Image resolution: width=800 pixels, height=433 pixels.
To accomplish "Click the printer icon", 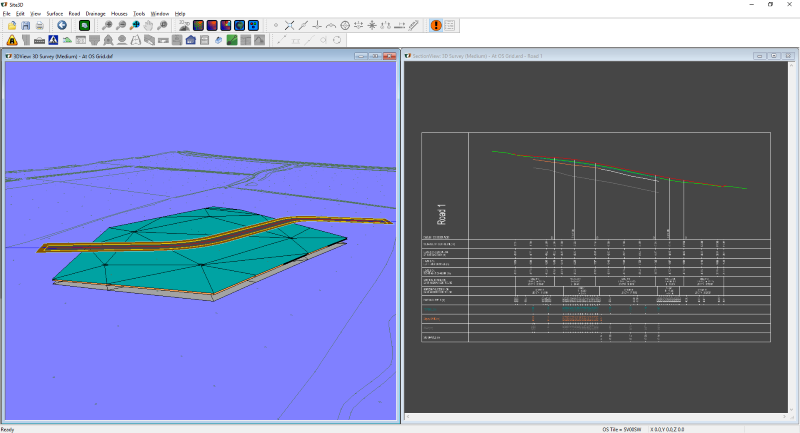I will (39, 25).
